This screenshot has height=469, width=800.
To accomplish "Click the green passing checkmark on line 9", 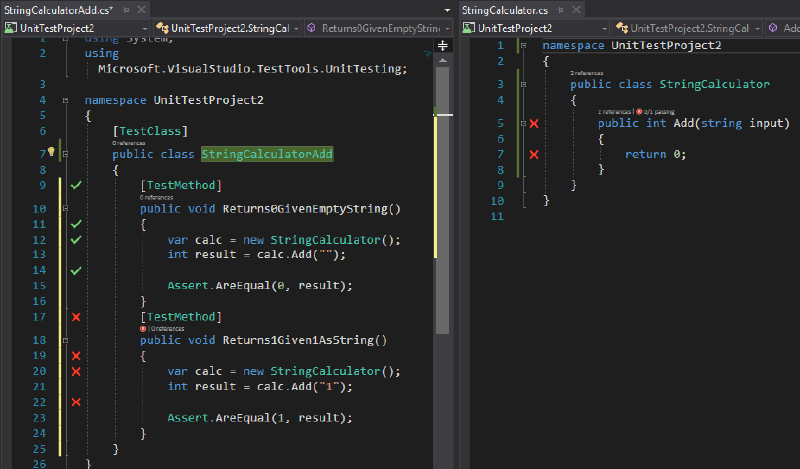I will coord(76,185).
